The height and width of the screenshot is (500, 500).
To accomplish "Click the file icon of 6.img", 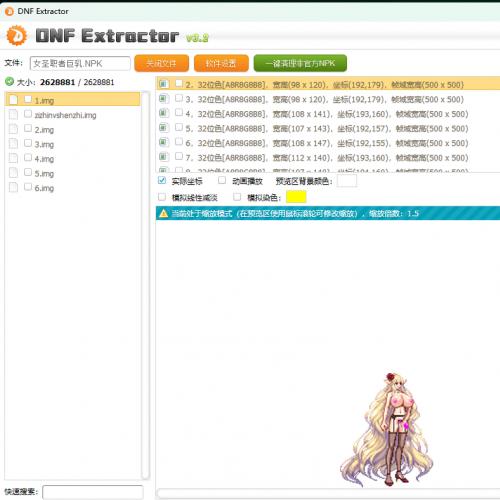I will pos(13,187).
